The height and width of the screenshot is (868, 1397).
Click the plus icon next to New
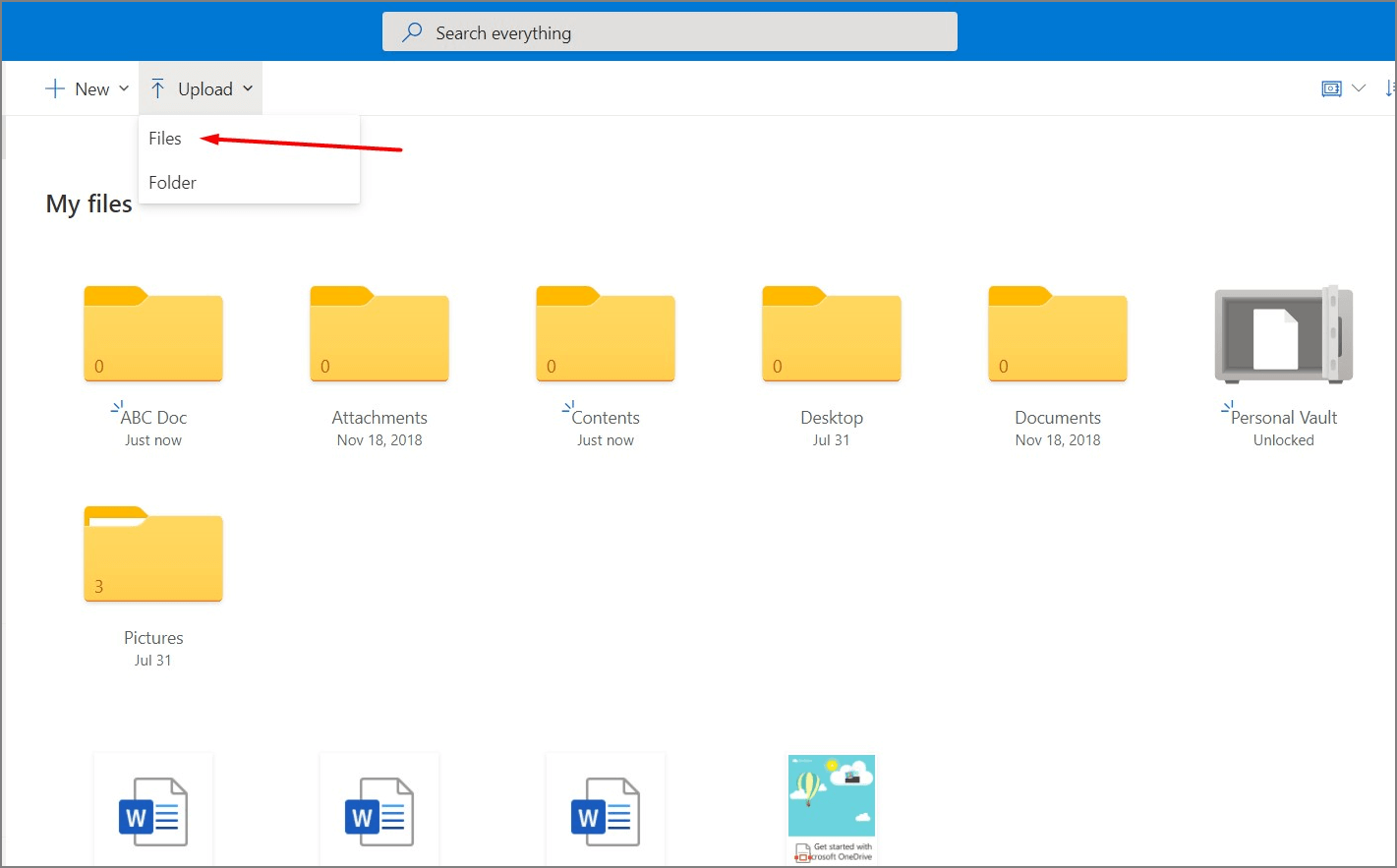(54, 87)
